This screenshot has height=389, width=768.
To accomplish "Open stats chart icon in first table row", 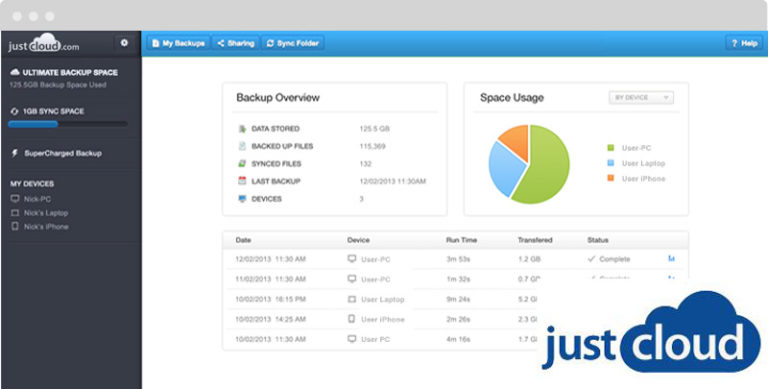I will tap(672, 258).
